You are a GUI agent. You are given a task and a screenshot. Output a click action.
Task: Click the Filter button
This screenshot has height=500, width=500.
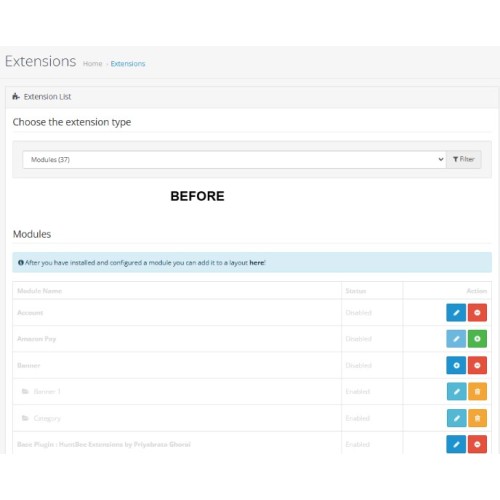pos(464,159)
